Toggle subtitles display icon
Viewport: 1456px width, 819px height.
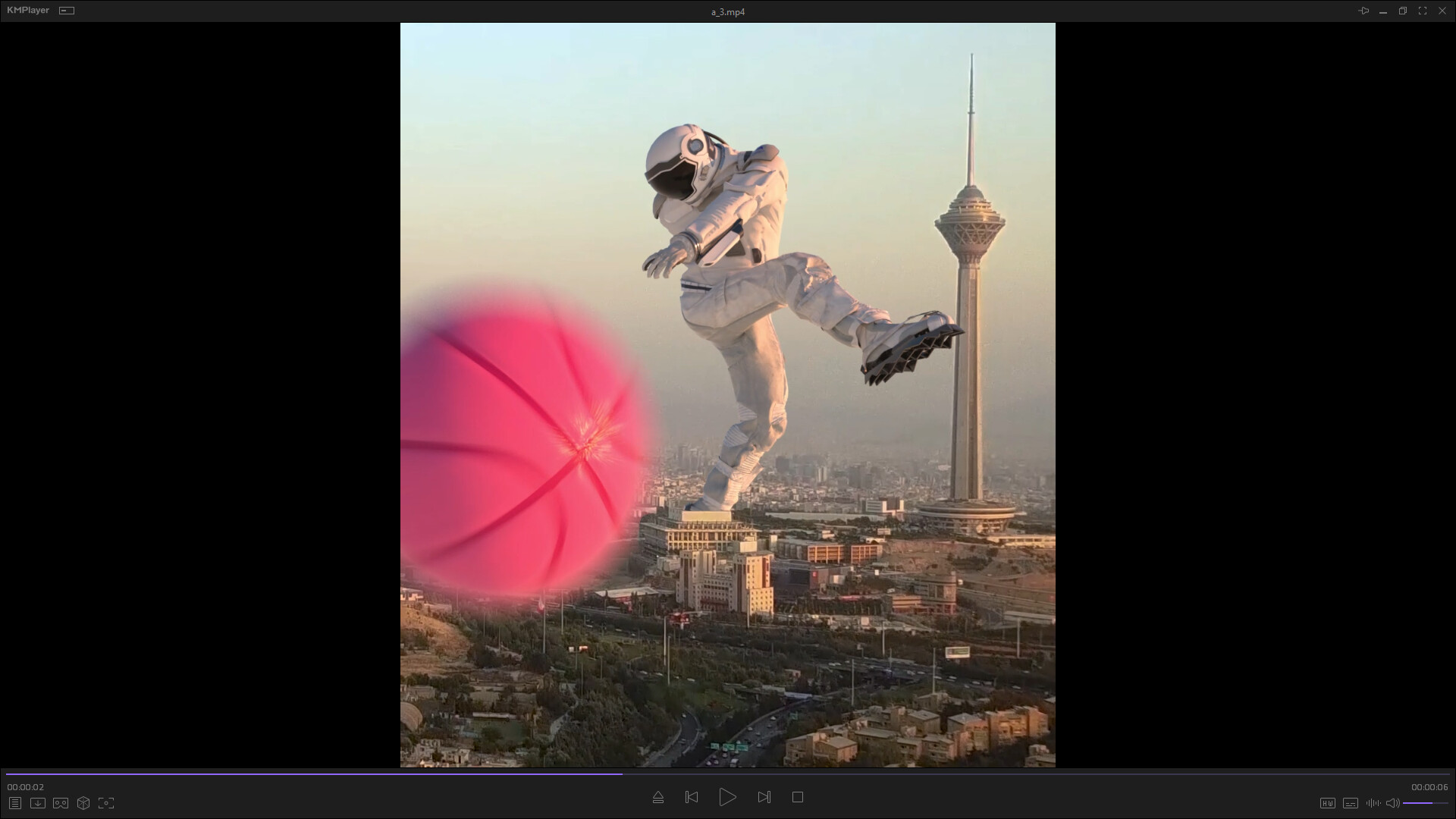[1351, 803]
